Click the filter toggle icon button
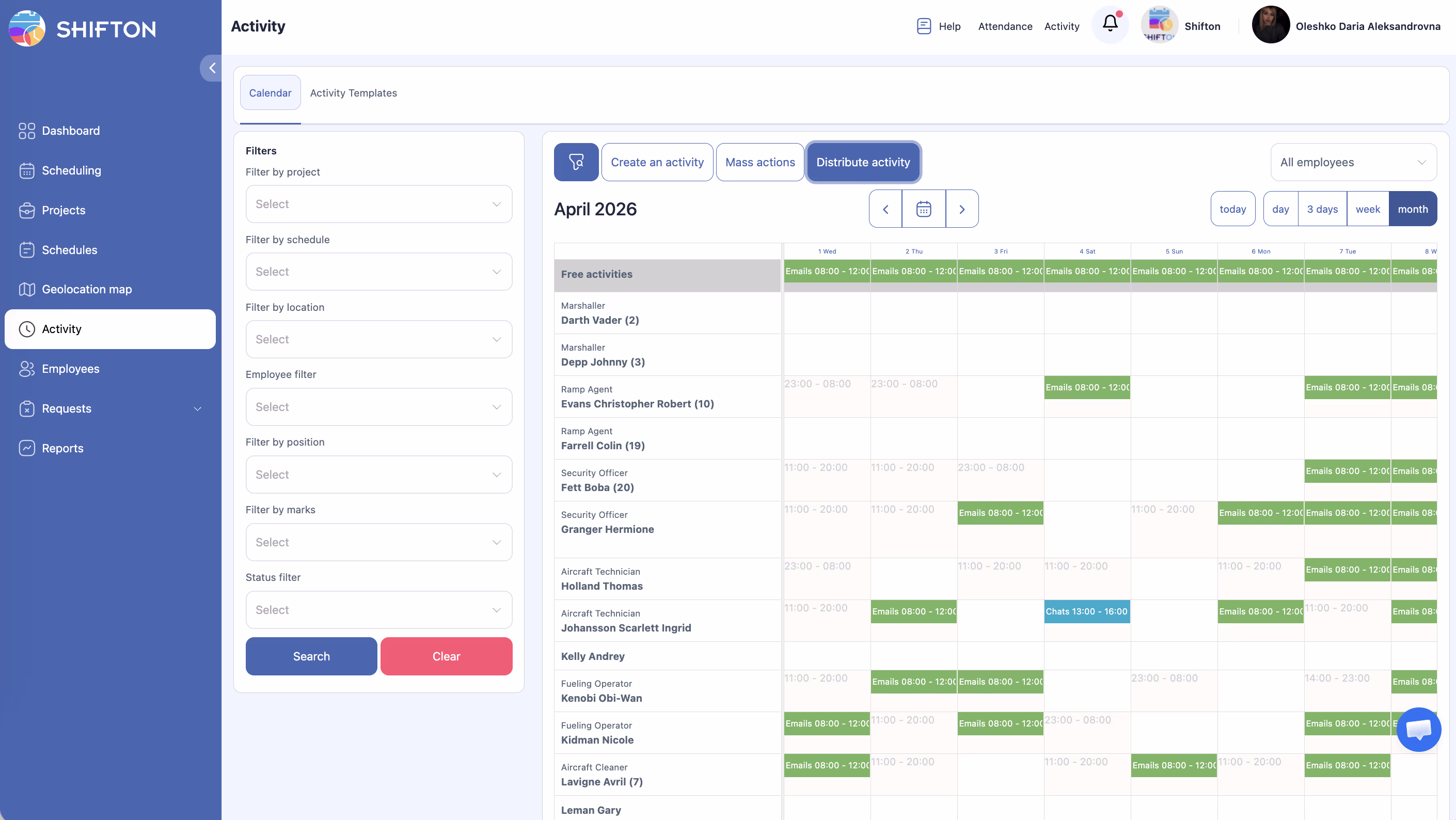The image size is (1456, 820). point(576,162)
